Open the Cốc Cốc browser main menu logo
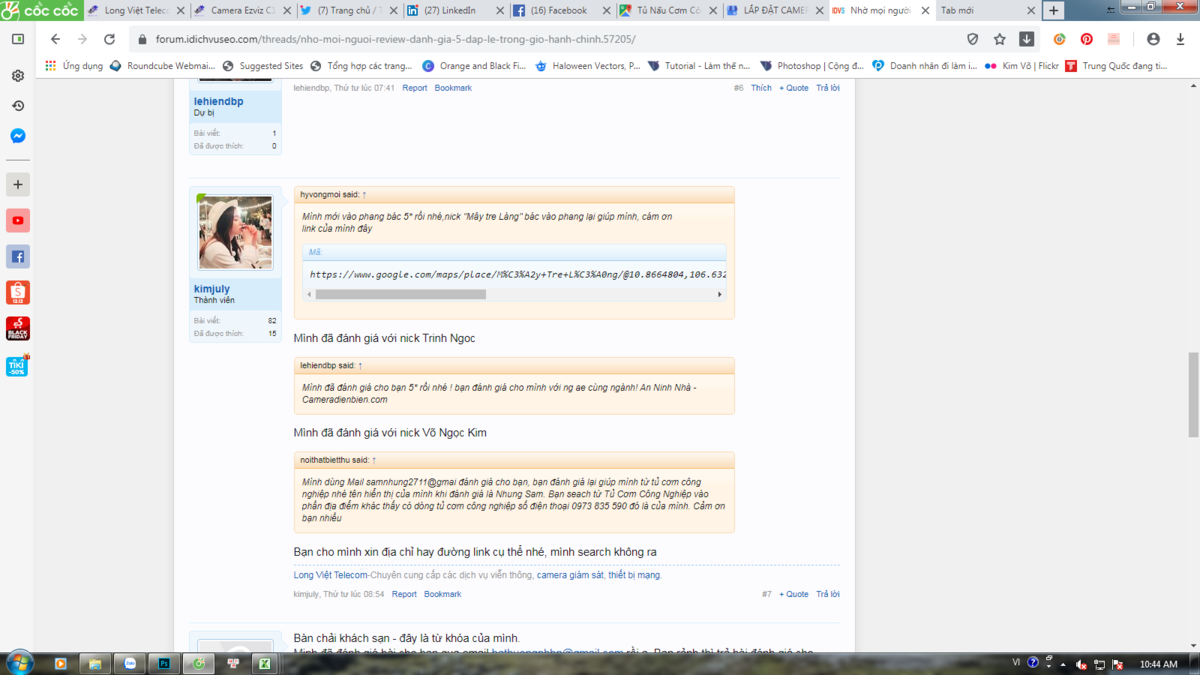The image size is (1200, 675). coord(40,10)
